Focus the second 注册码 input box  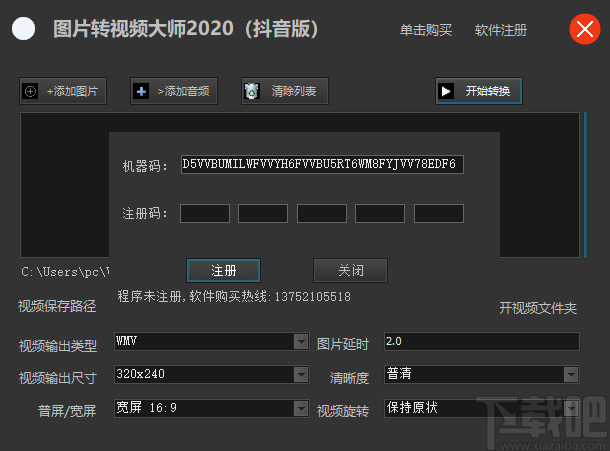pos(263,214)
